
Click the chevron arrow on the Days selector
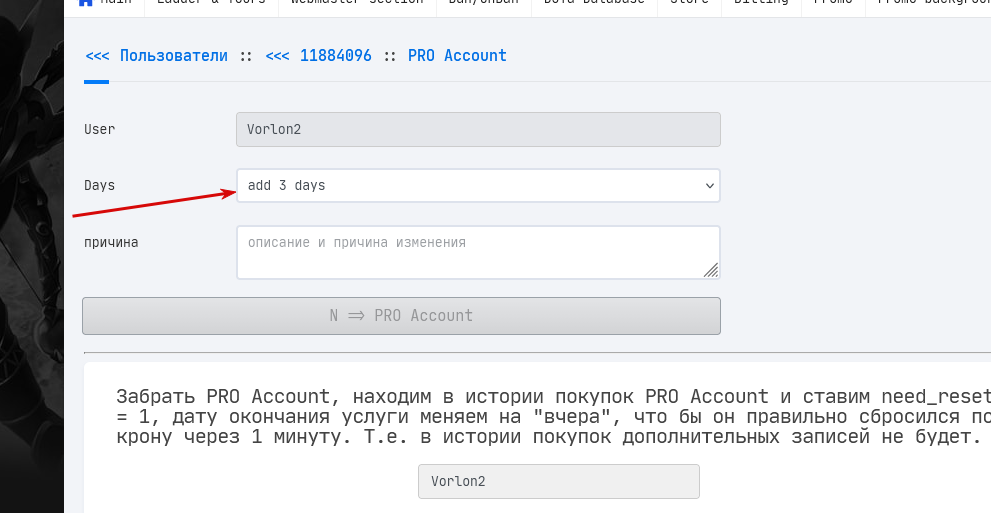pyautogui.click(x=709, y=185)
